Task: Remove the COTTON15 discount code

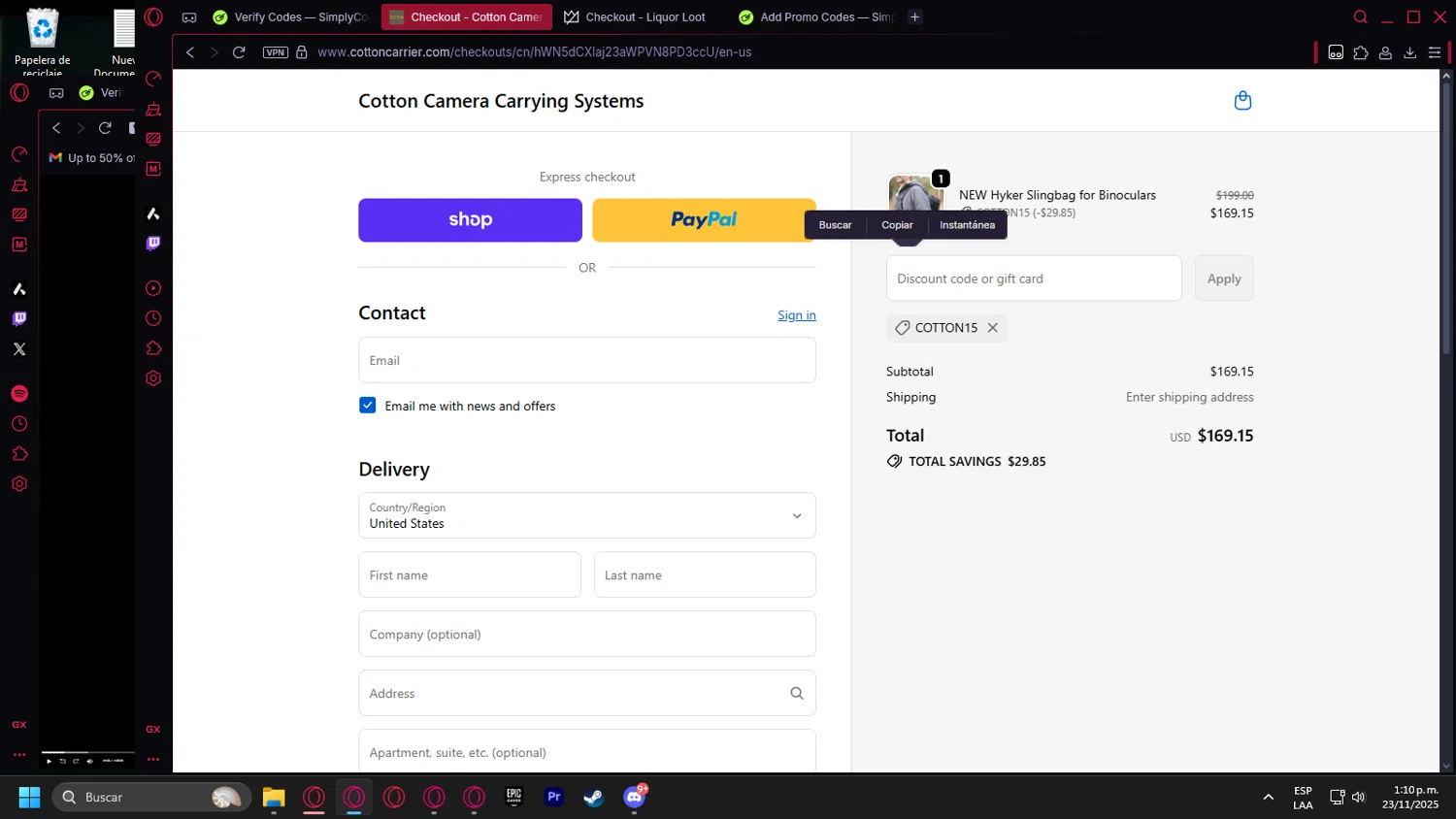Action: pos(992,328)
